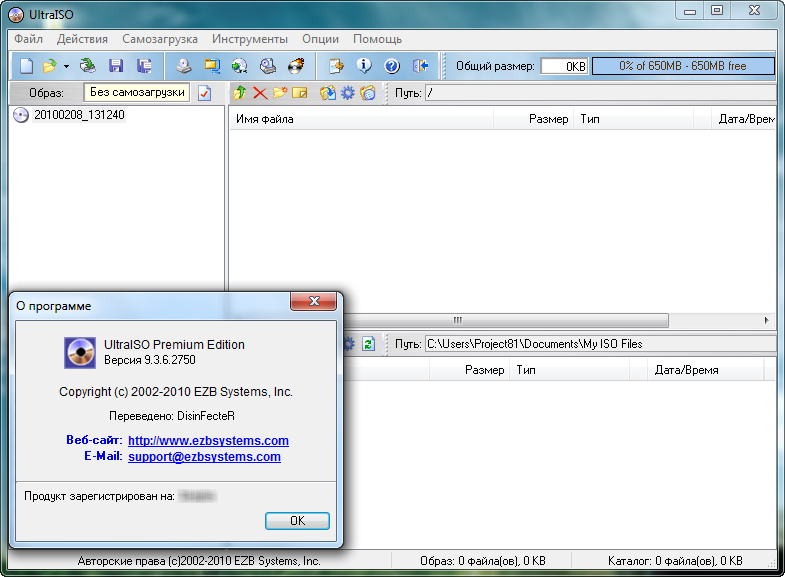Click the Rename folder icon

[x=299, y=93]
